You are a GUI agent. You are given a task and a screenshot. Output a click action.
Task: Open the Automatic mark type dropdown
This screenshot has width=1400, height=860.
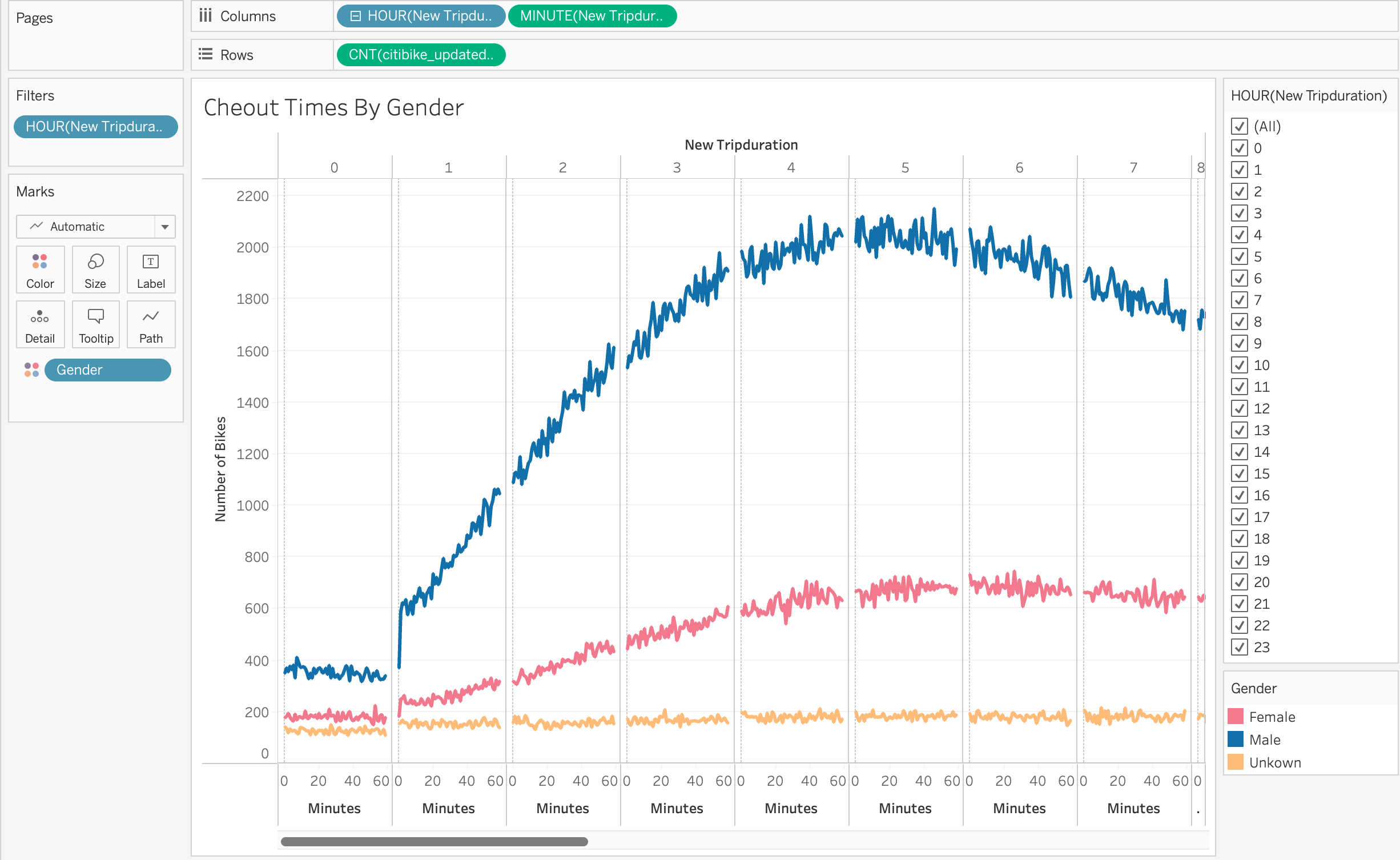[164, 227]
